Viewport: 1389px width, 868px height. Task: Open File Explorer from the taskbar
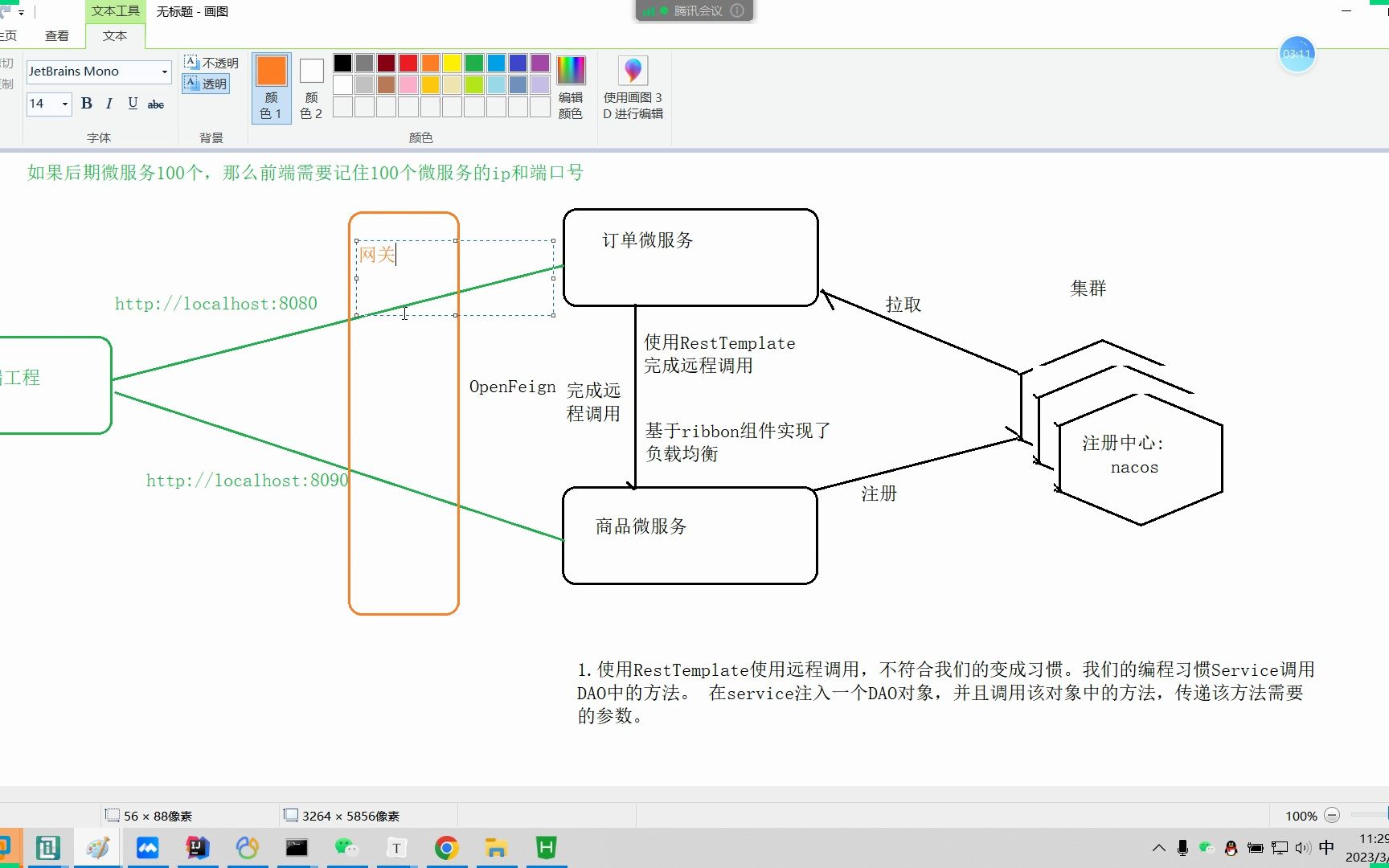pyautogui.click(x=496, y=848)
